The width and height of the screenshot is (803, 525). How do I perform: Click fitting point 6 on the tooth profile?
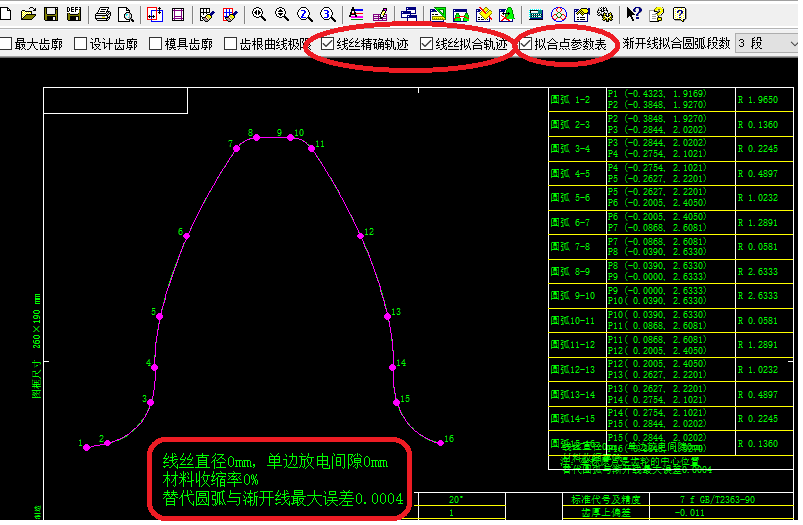pyautogui.click(x=186, y=236)
